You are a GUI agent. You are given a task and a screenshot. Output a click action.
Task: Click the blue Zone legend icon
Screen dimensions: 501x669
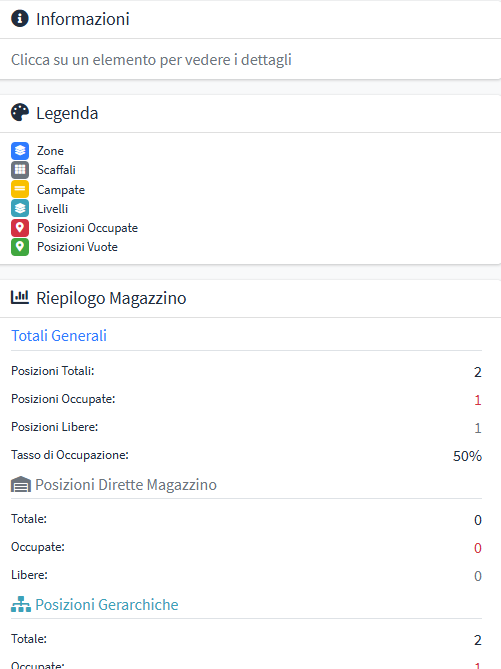tap(20, 151)
